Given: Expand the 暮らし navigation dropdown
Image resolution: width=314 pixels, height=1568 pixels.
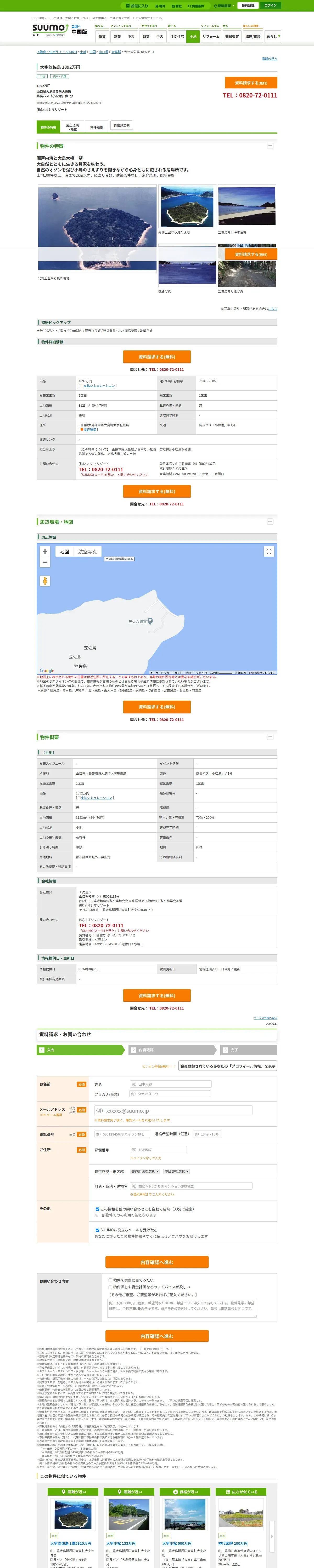Looking at the screenshot, I should click(273, 37).
